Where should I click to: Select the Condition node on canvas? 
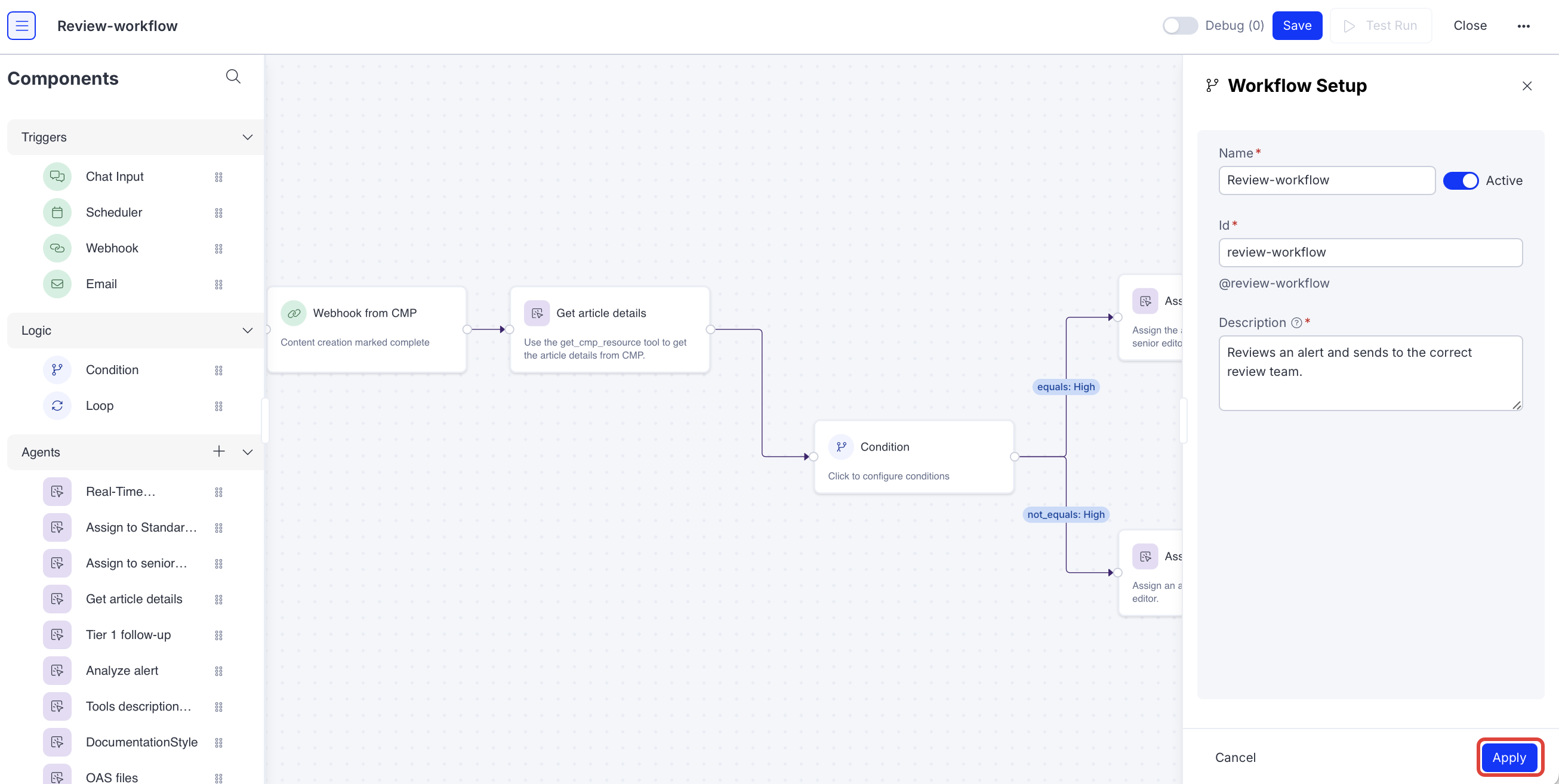[913, 457]
